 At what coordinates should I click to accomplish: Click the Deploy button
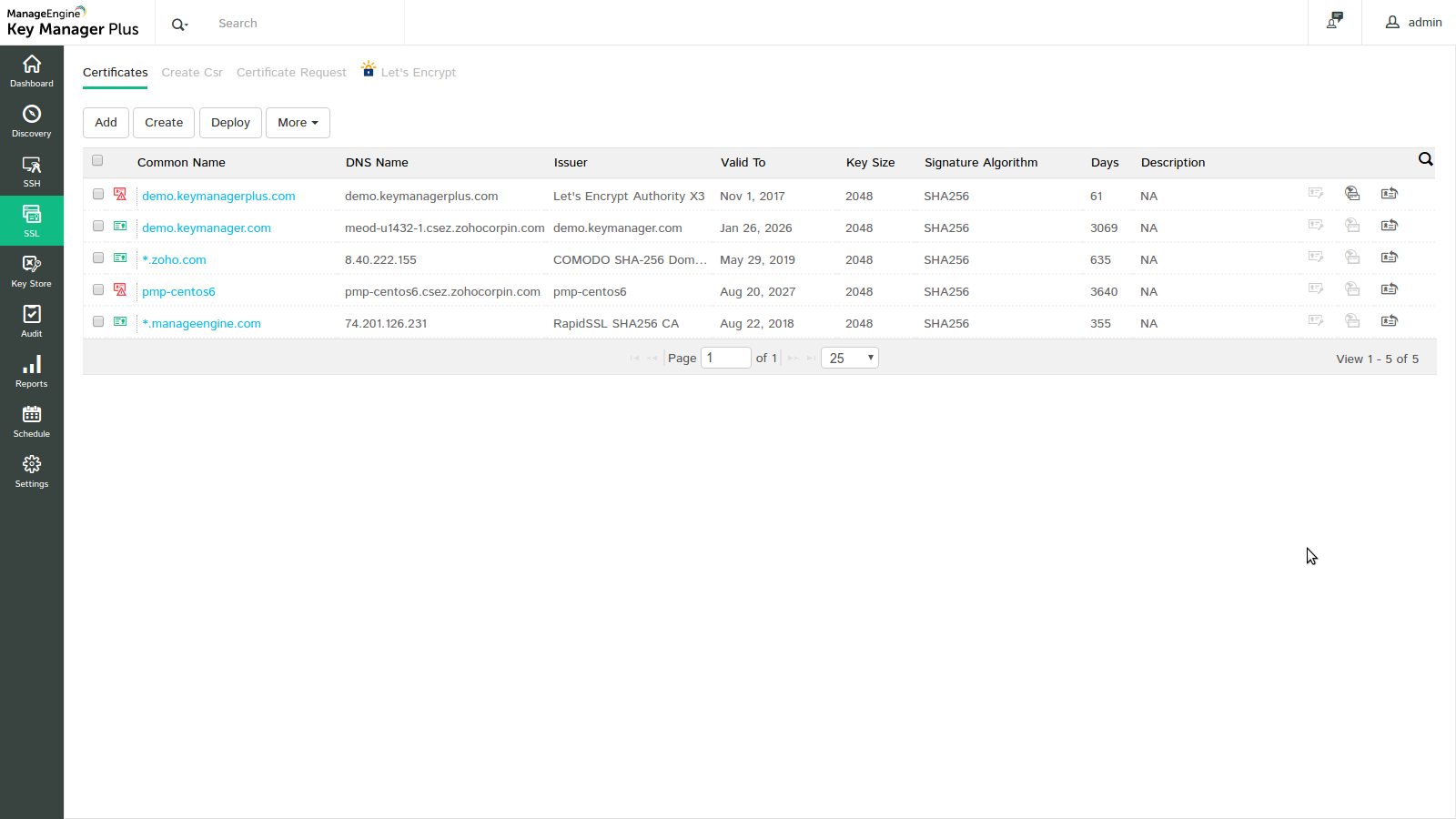[x=230, y=123]
